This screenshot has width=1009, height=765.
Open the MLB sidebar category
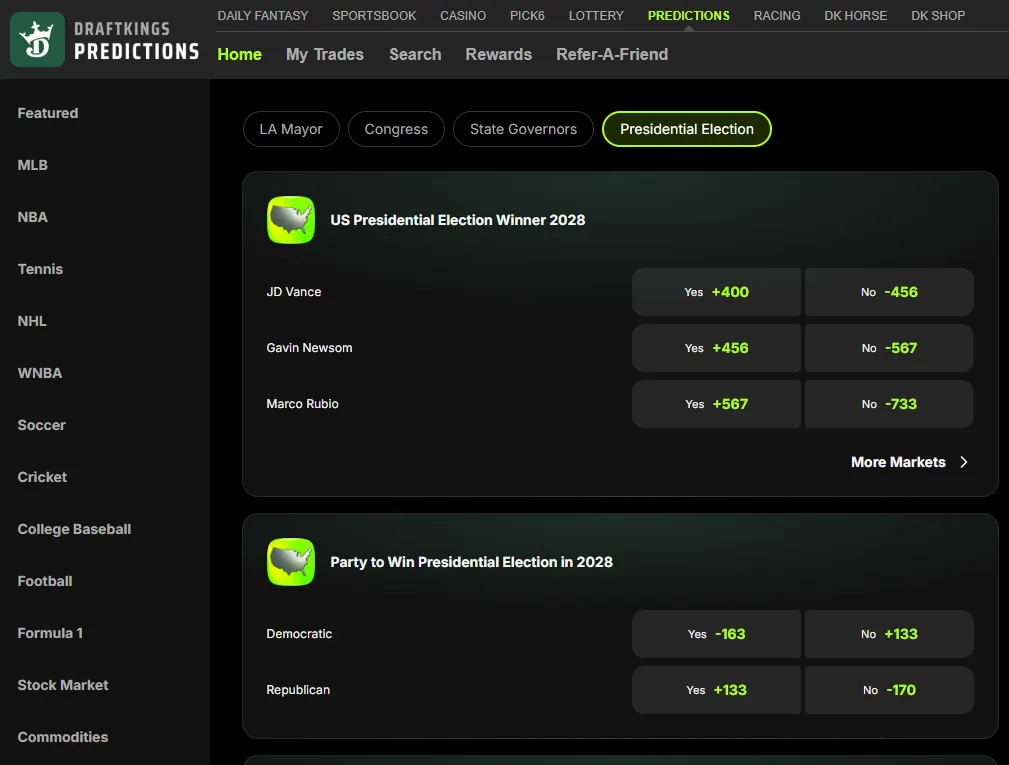[x=32, y=165]
